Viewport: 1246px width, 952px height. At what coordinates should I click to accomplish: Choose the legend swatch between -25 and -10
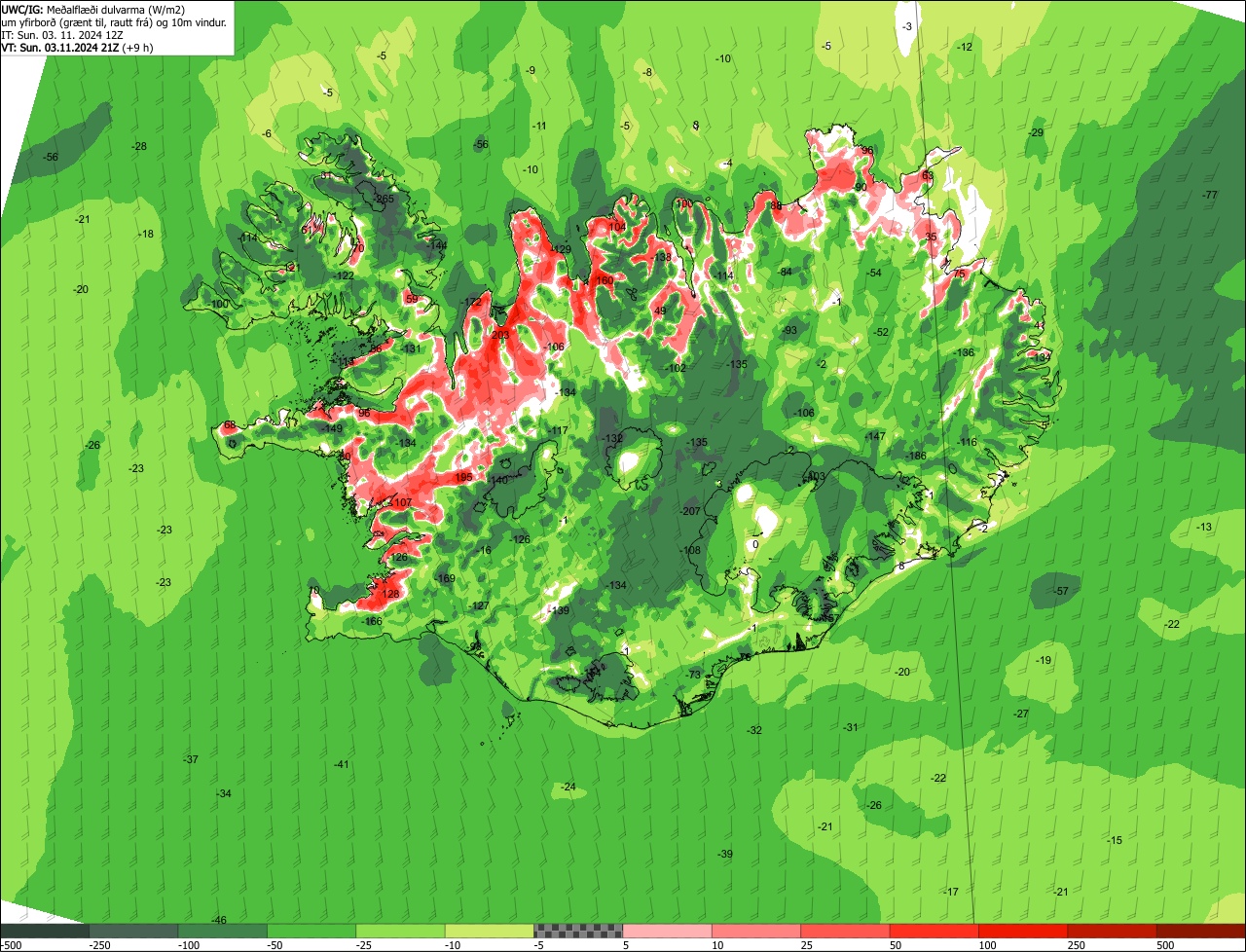tap(400, 931)
